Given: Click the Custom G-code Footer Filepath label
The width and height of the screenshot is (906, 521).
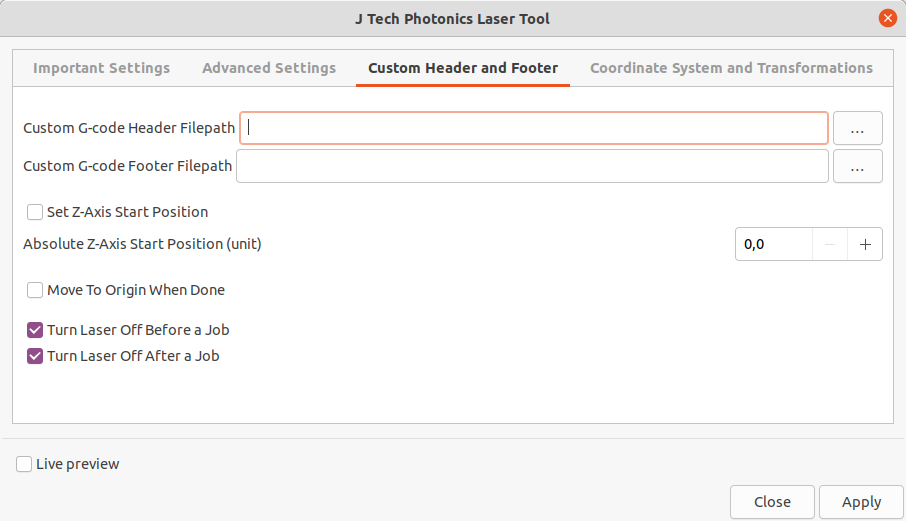Looking at the screenshot, I should tap(127, 166).
